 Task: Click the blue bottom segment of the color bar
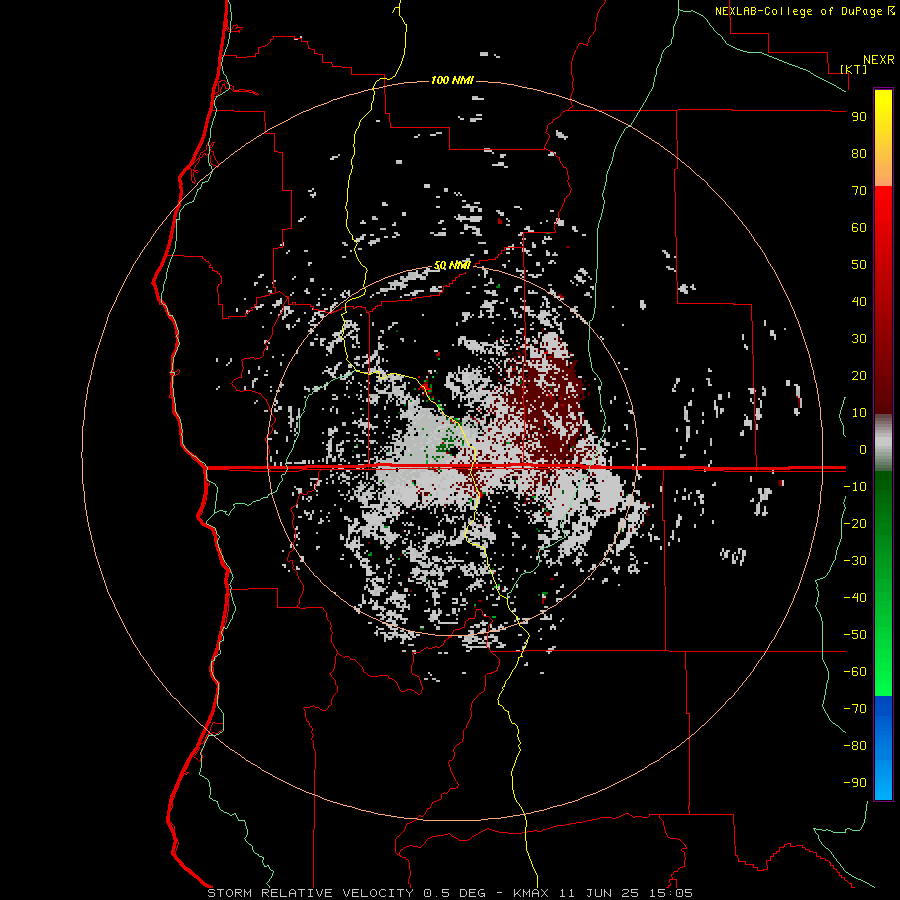[x=883, y=748]
